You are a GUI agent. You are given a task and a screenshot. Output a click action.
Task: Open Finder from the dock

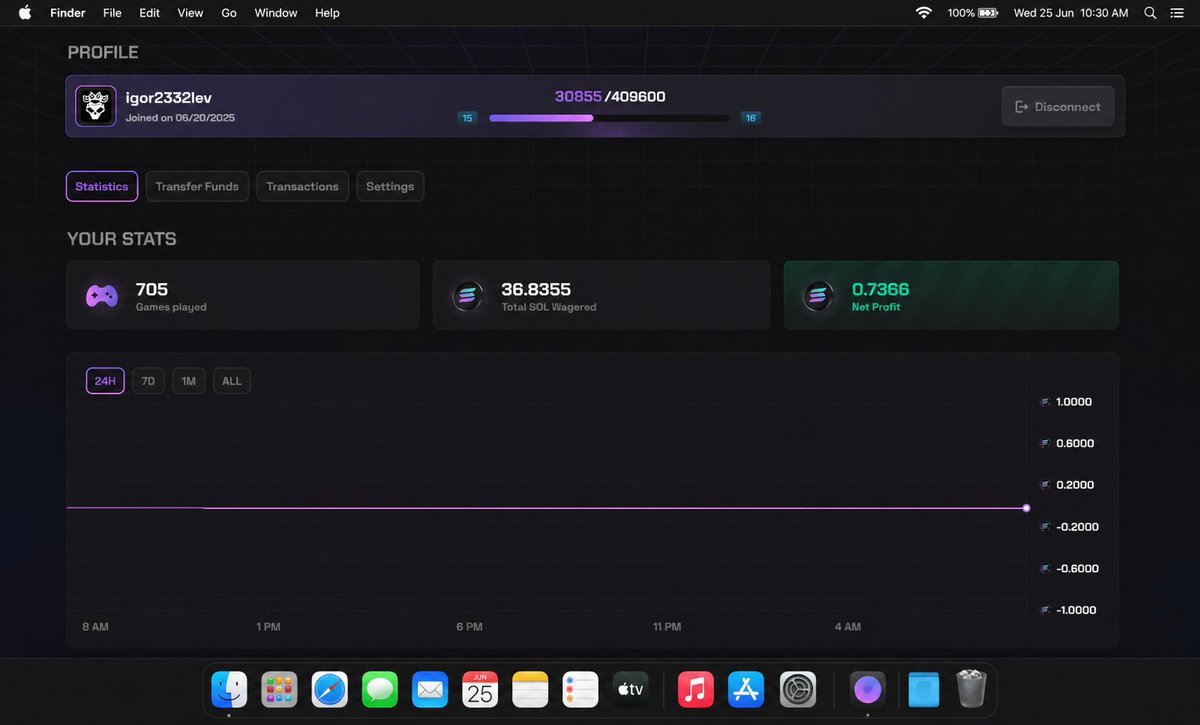pos(229,689)
